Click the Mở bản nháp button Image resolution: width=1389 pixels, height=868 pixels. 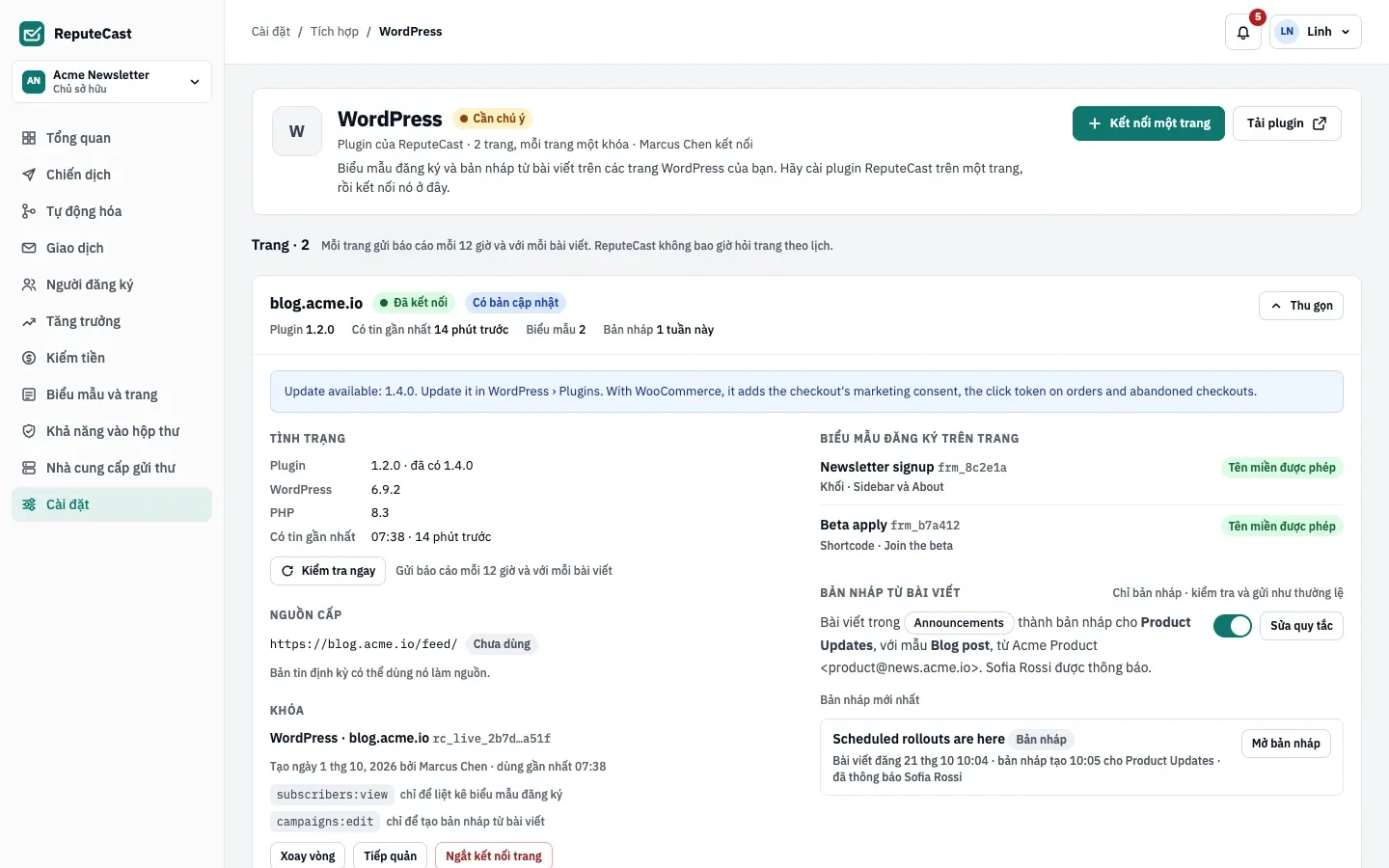click(1286, 744)
